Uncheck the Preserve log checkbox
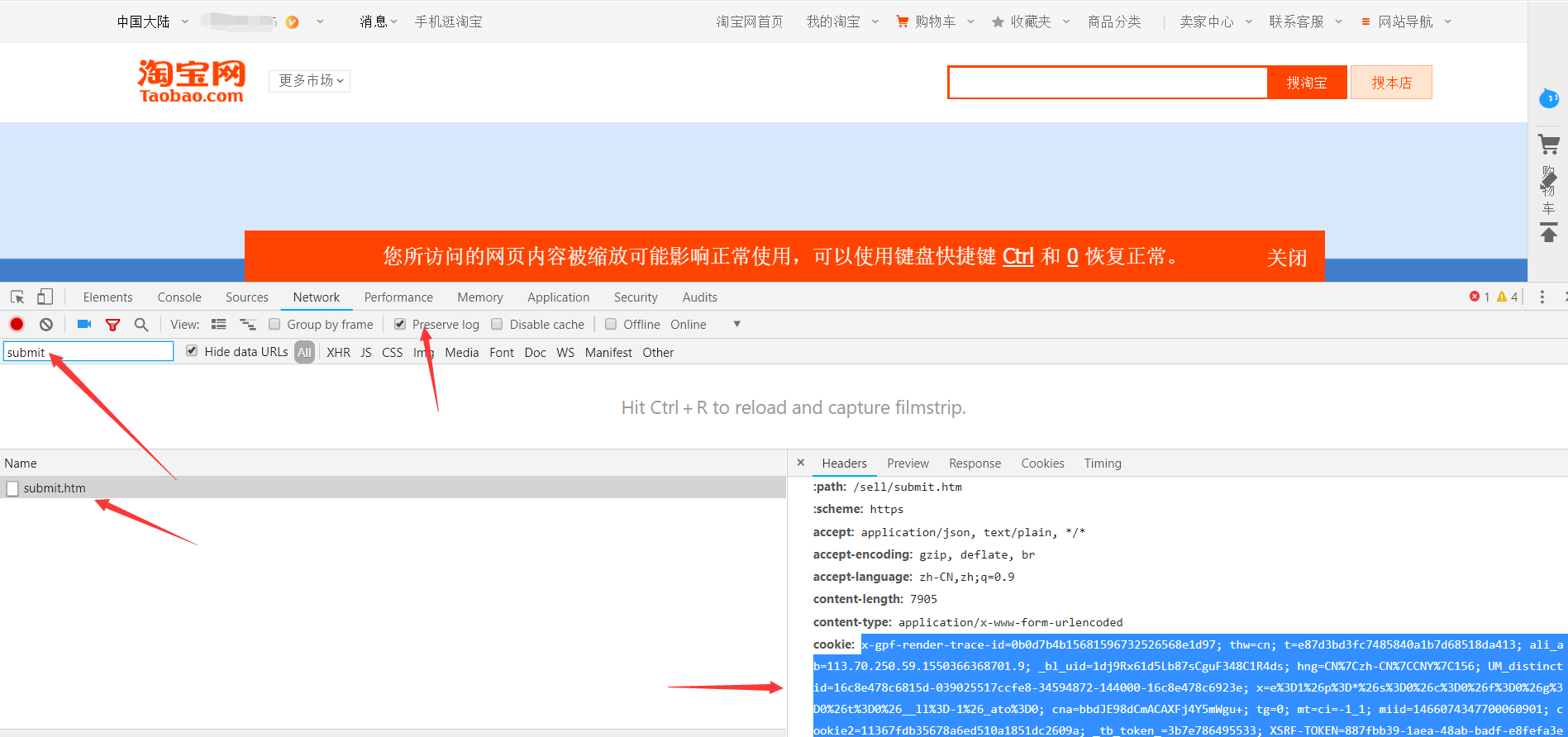Viewport: 1568px width, 737px height. (x=400, y=325)
